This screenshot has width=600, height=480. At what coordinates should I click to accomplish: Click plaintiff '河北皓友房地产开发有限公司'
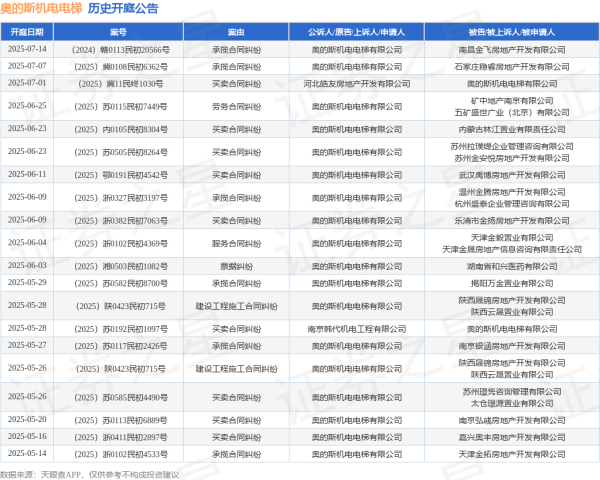357,83
